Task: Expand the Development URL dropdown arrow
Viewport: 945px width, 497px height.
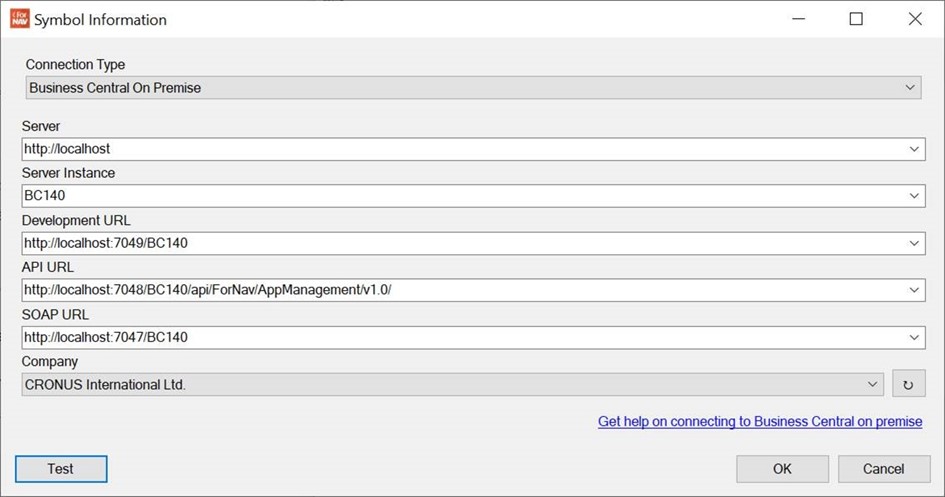Action: tap(914, 243)
